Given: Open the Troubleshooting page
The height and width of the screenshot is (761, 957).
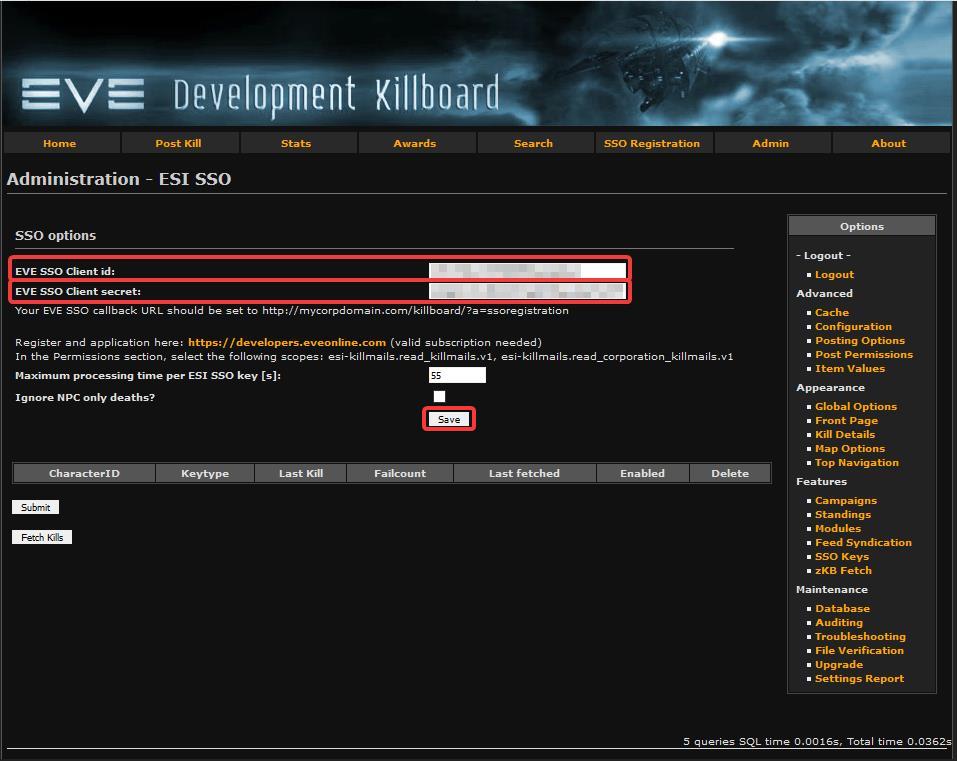Looking at the screenshot, I should click(x=861, y=637).
